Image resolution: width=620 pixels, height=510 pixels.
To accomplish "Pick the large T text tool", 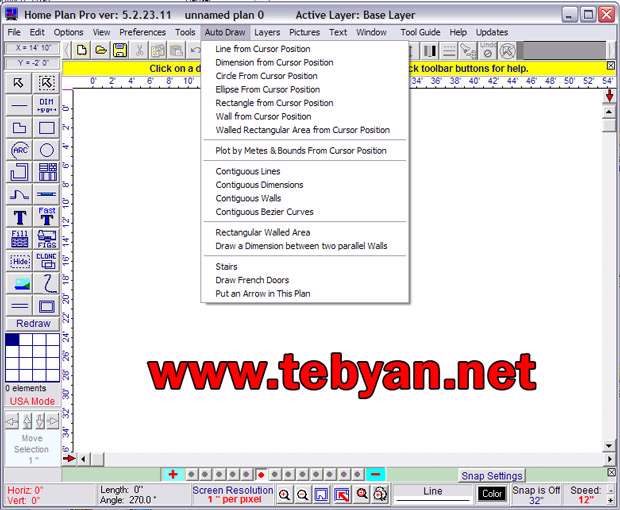I will pyautogui.click(x=19, y=217).
